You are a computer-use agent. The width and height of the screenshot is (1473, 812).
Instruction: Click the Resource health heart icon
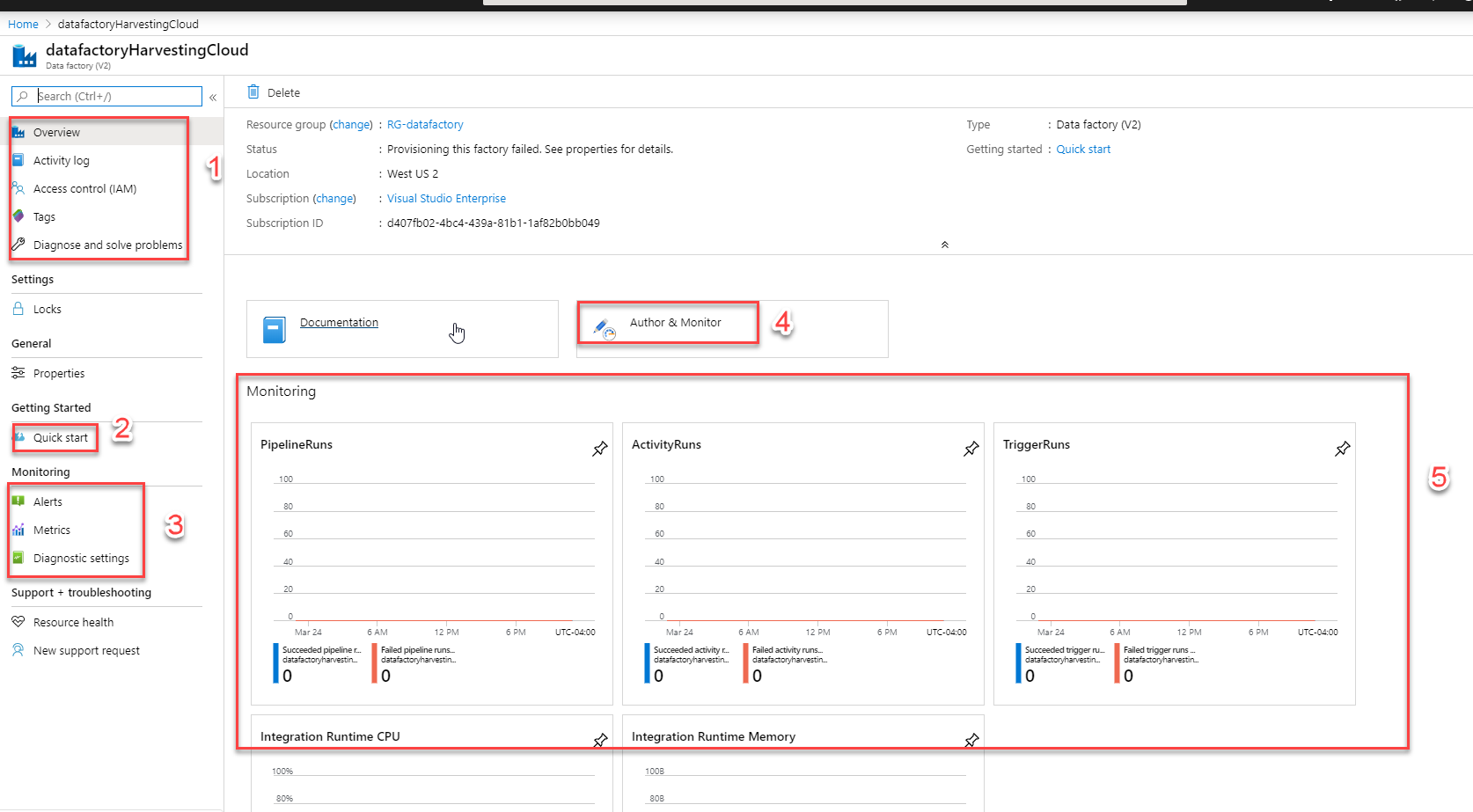(18, 622)
